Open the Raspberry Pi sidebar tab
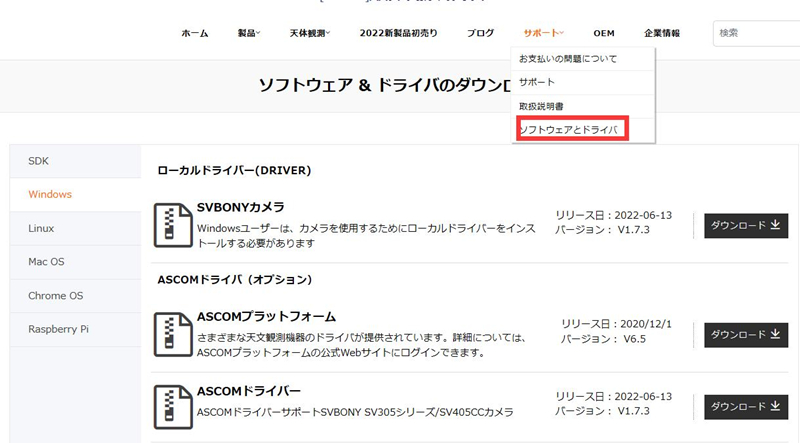 pyautogui.click(x=58, y=328)
